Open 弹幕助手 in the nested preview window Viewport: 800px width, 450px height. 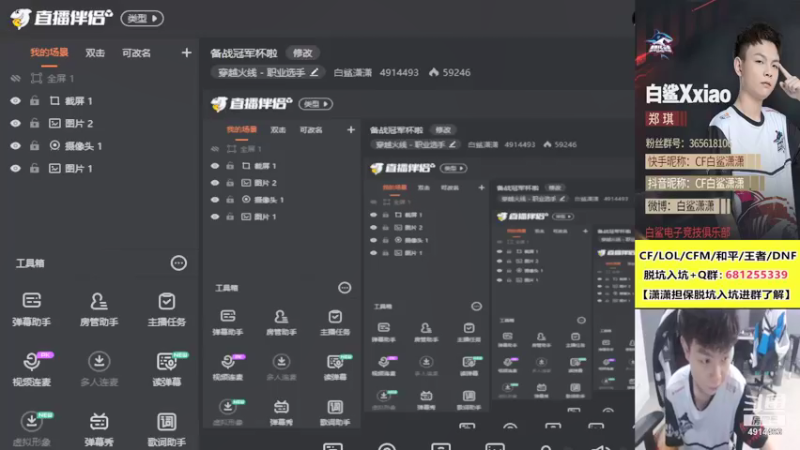point(228,322)
